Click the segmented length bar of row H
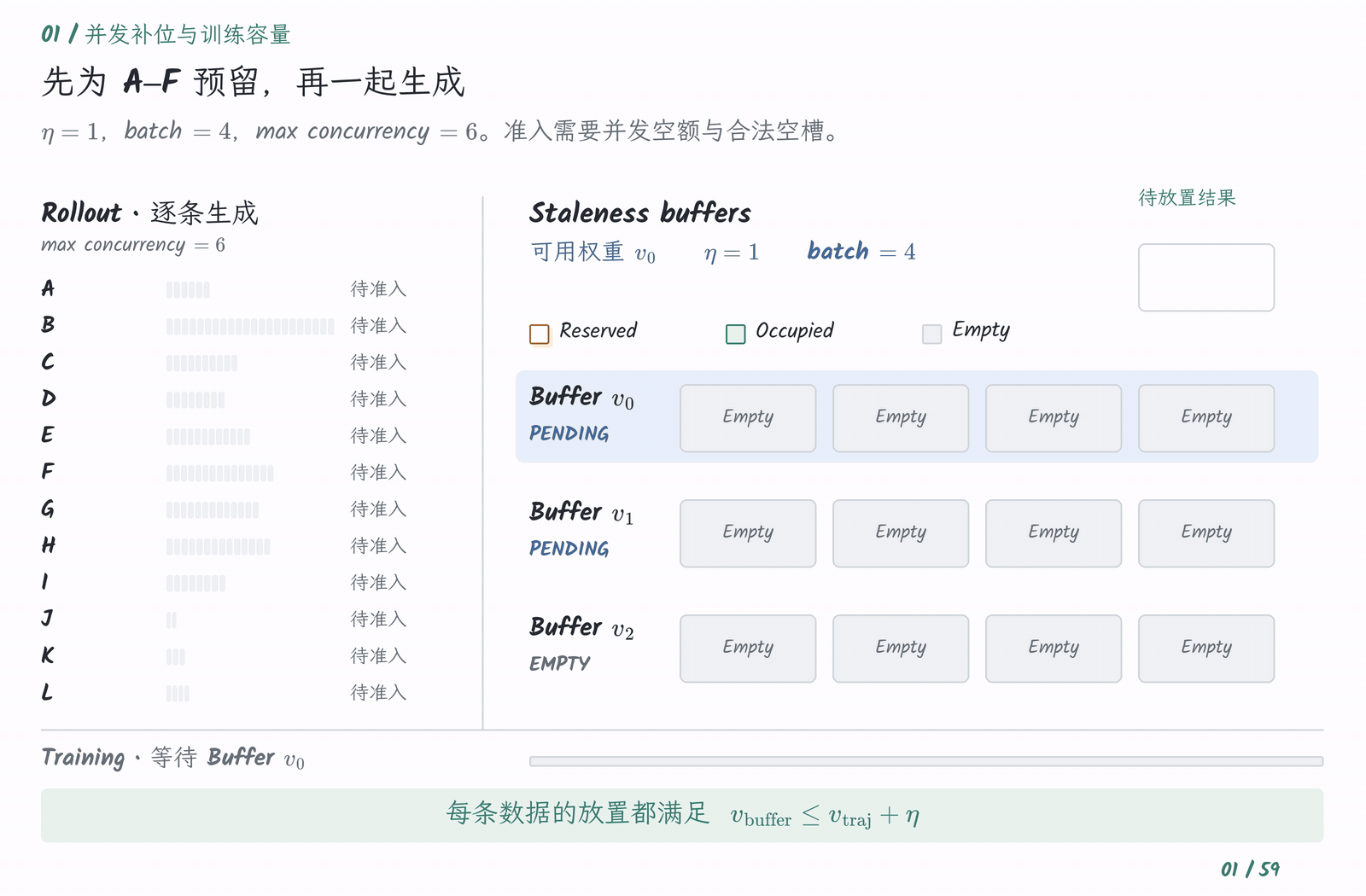The image size is (1366, 896). click(219, 547)
